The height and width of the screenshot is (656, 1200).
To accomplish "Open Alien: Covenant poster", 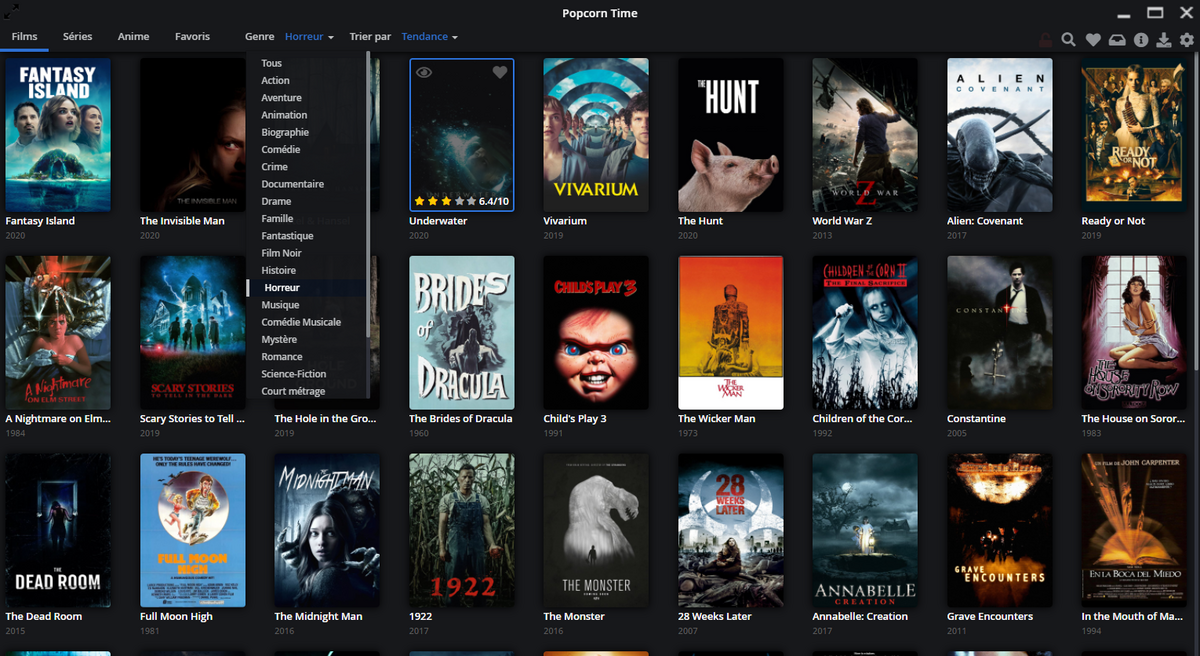I will (x=999, y=135).
